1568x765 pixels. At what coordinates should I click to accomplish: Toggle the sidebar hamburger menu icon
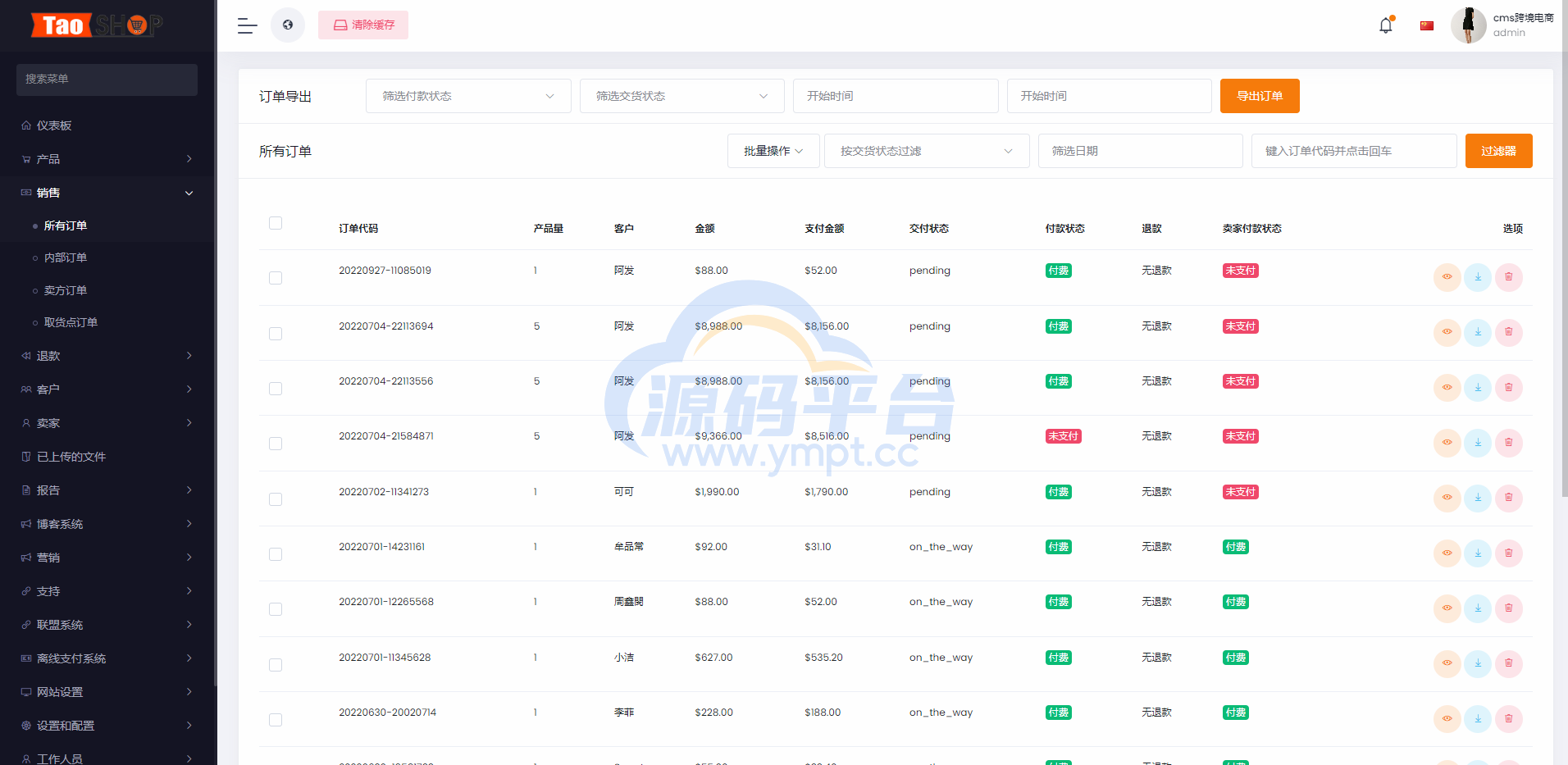tap(247, 25)
